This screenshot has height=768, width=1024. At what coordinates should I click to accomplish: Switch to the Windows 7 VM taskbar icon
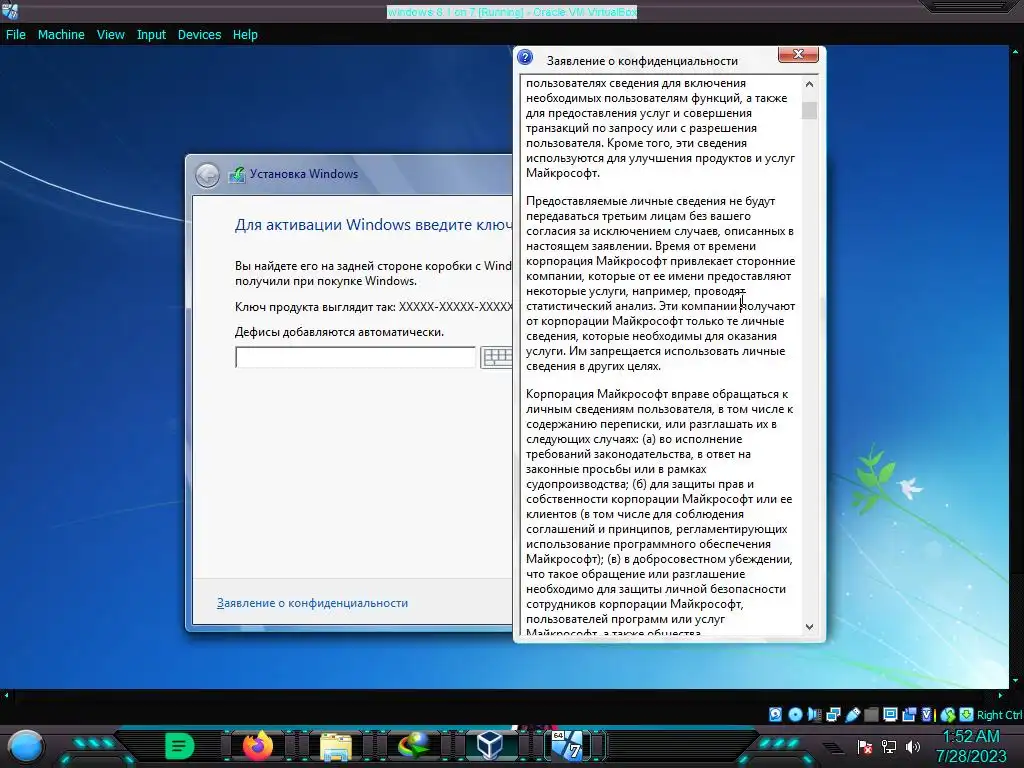(x=568, y=745)
